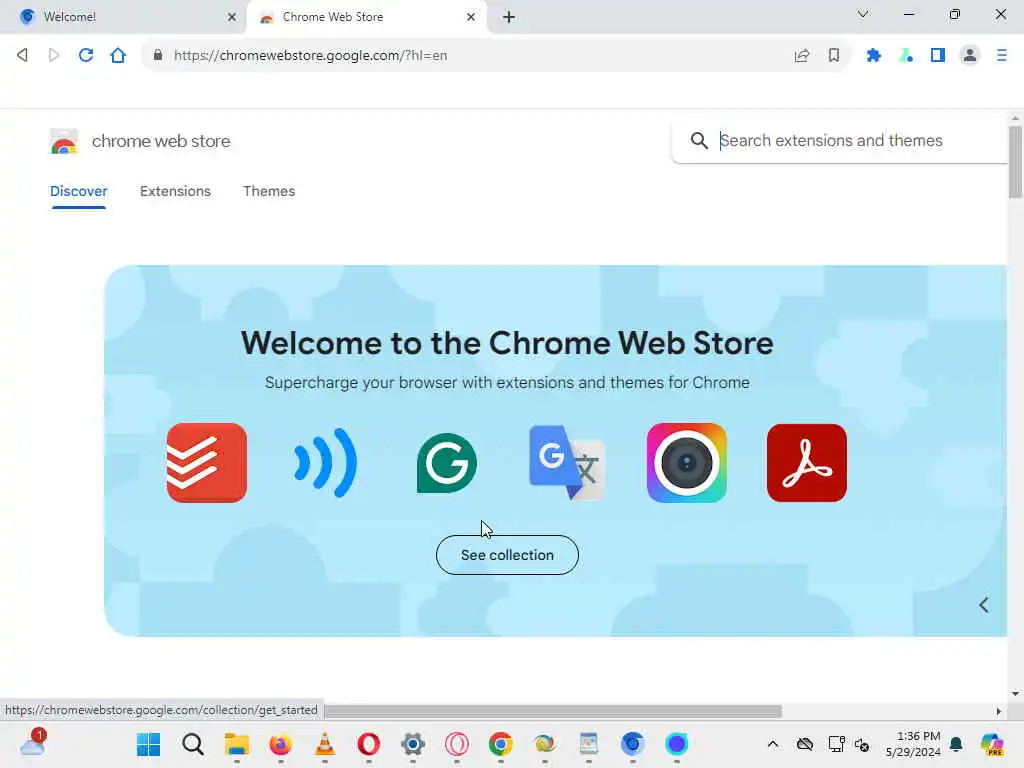Screen dimensions: 1024x768
Task: Click the forward navigation arrow
Action: tap(54, 56)
